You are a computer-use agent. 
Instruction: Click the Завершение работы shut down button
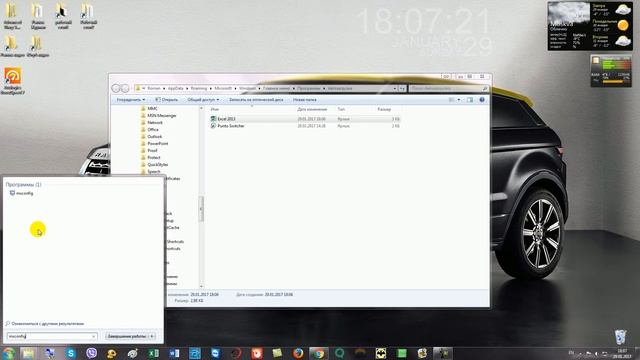point(127,336)
